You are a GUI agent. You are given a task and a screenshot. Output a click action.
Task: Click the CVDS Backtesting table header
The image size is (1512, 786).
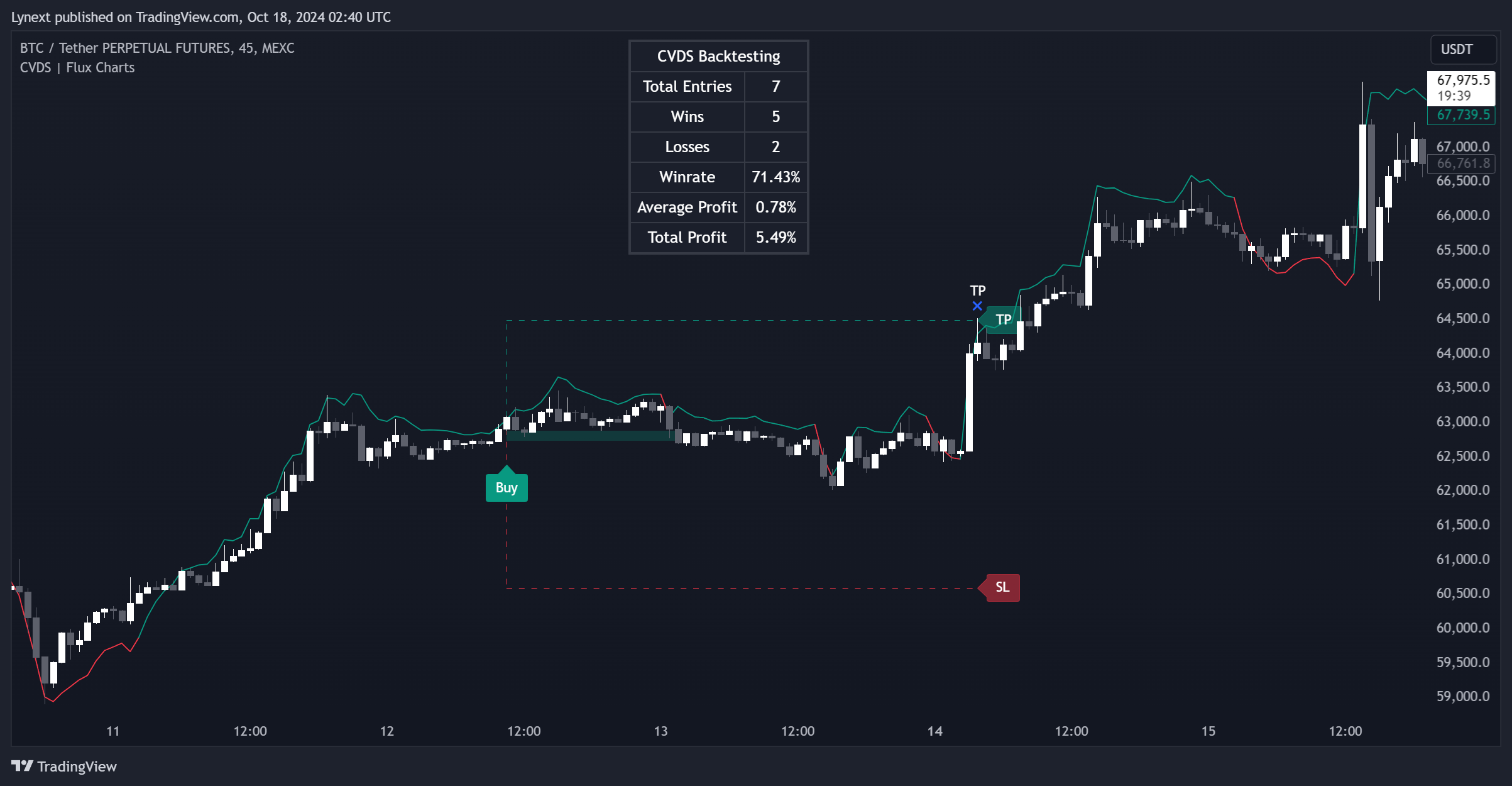pos(718,56)
